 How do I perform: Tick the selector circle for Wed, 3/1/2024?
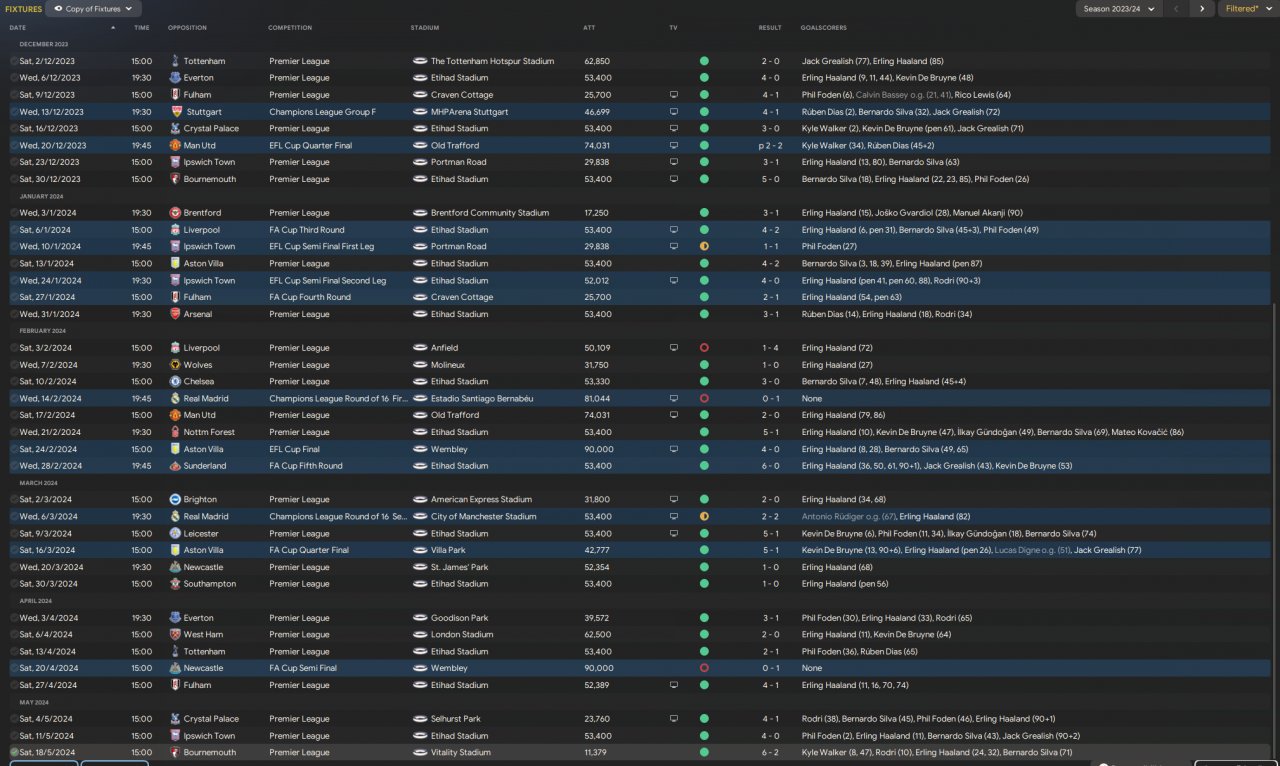tap(14, 213)
